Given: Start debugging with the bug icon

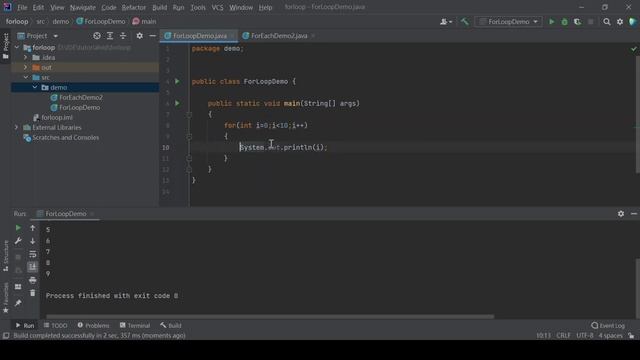Looking at the screenshot, I should tap(564, 22).
